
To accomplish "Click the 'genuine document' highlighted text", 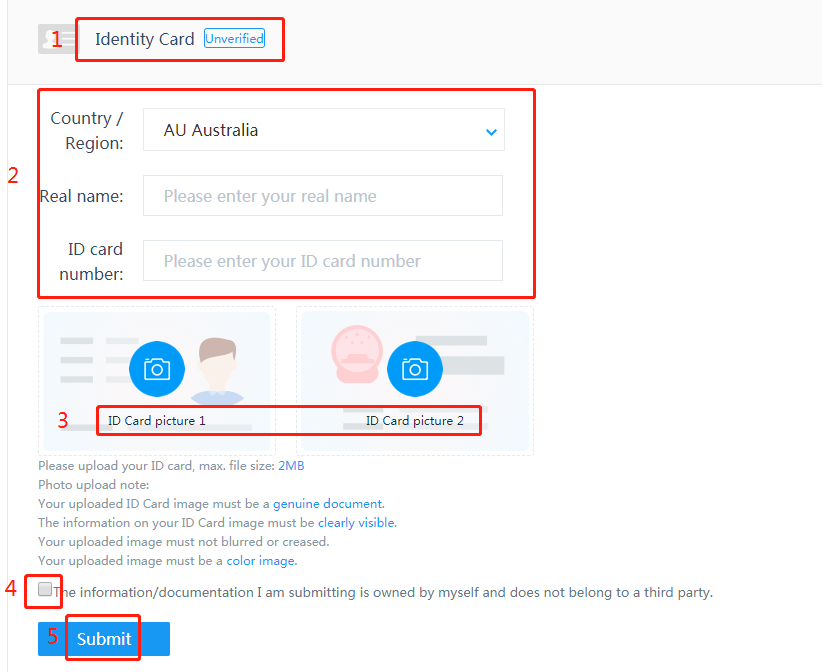I will coord(329,504).
